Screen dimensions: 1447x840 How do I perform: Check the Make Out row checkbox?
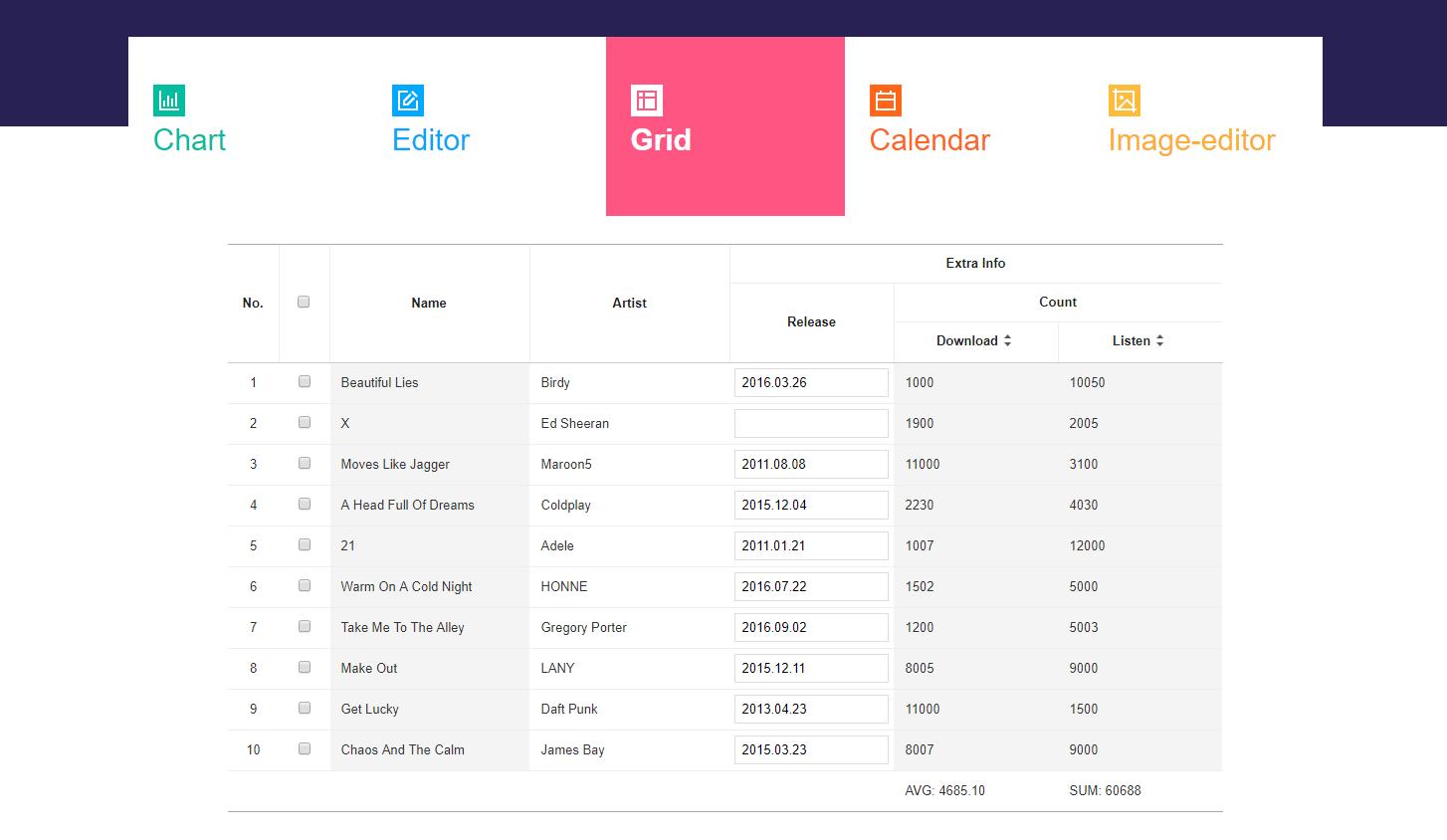[x=305, y=667]
